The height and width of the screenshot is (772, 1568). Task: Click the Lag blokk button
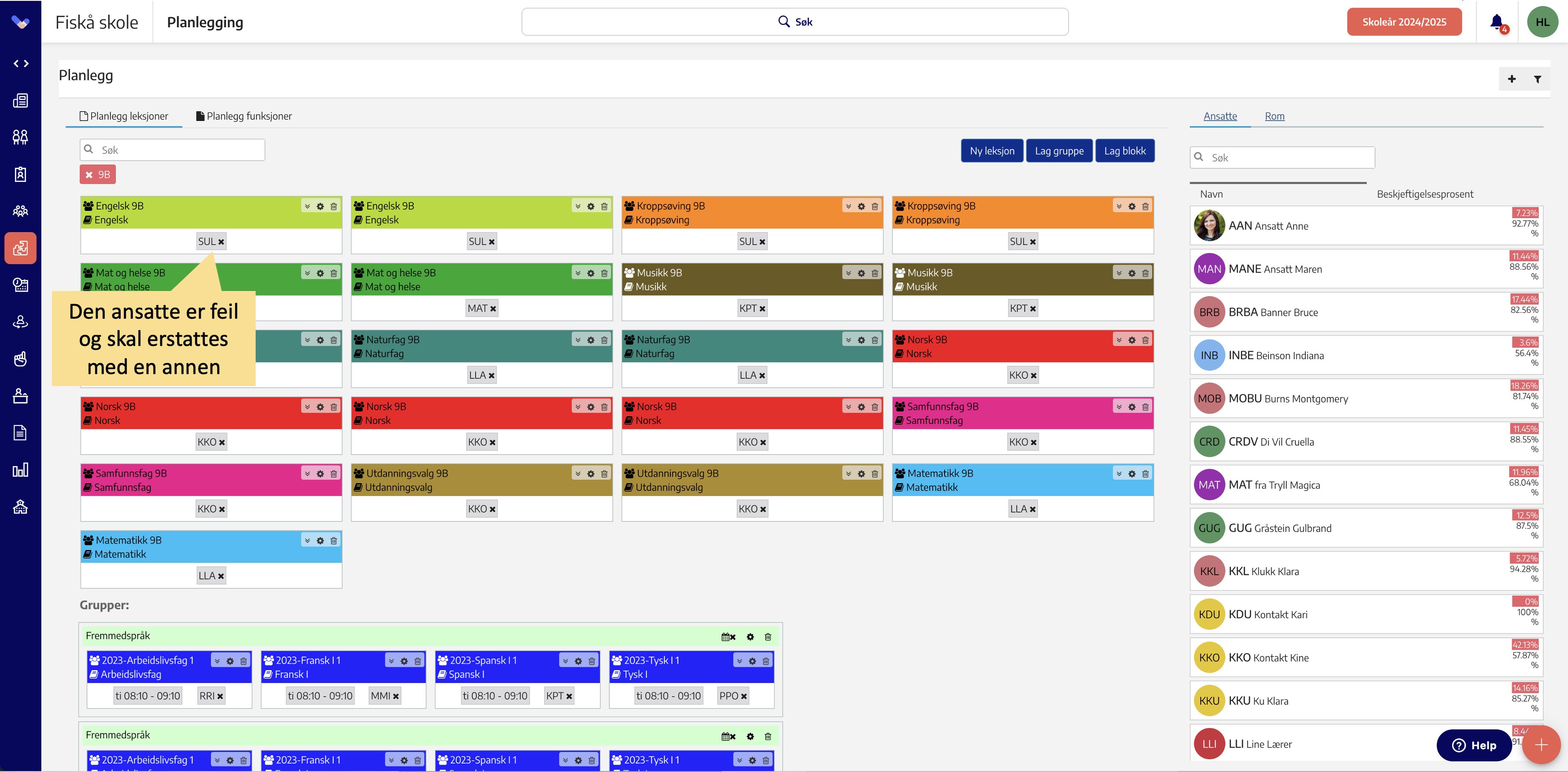1125,151
